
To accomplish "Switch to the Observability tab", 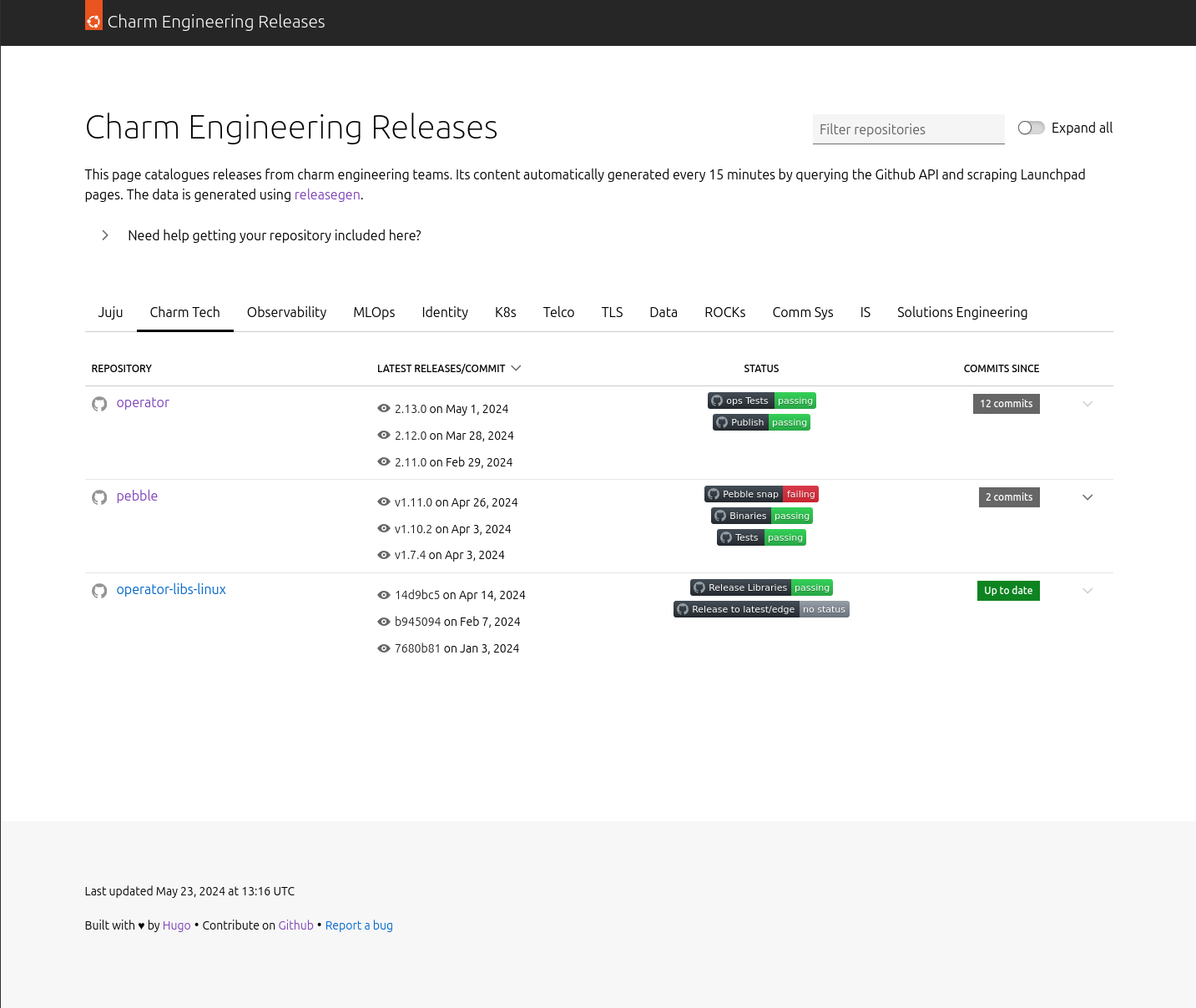I will [x=286, y=312].
